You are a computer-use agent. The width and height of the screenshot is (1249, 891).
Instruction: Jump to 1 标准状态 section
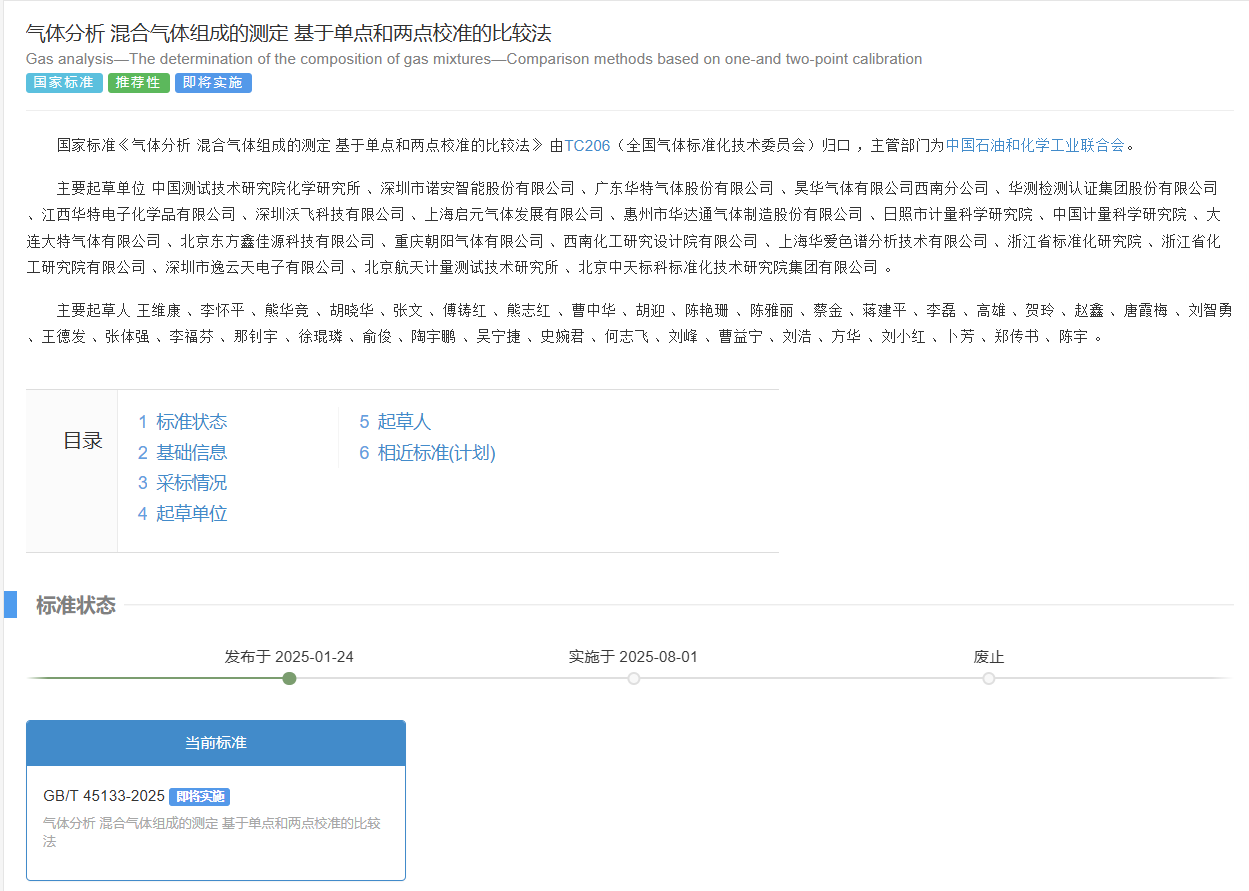(x=182, y=422)
